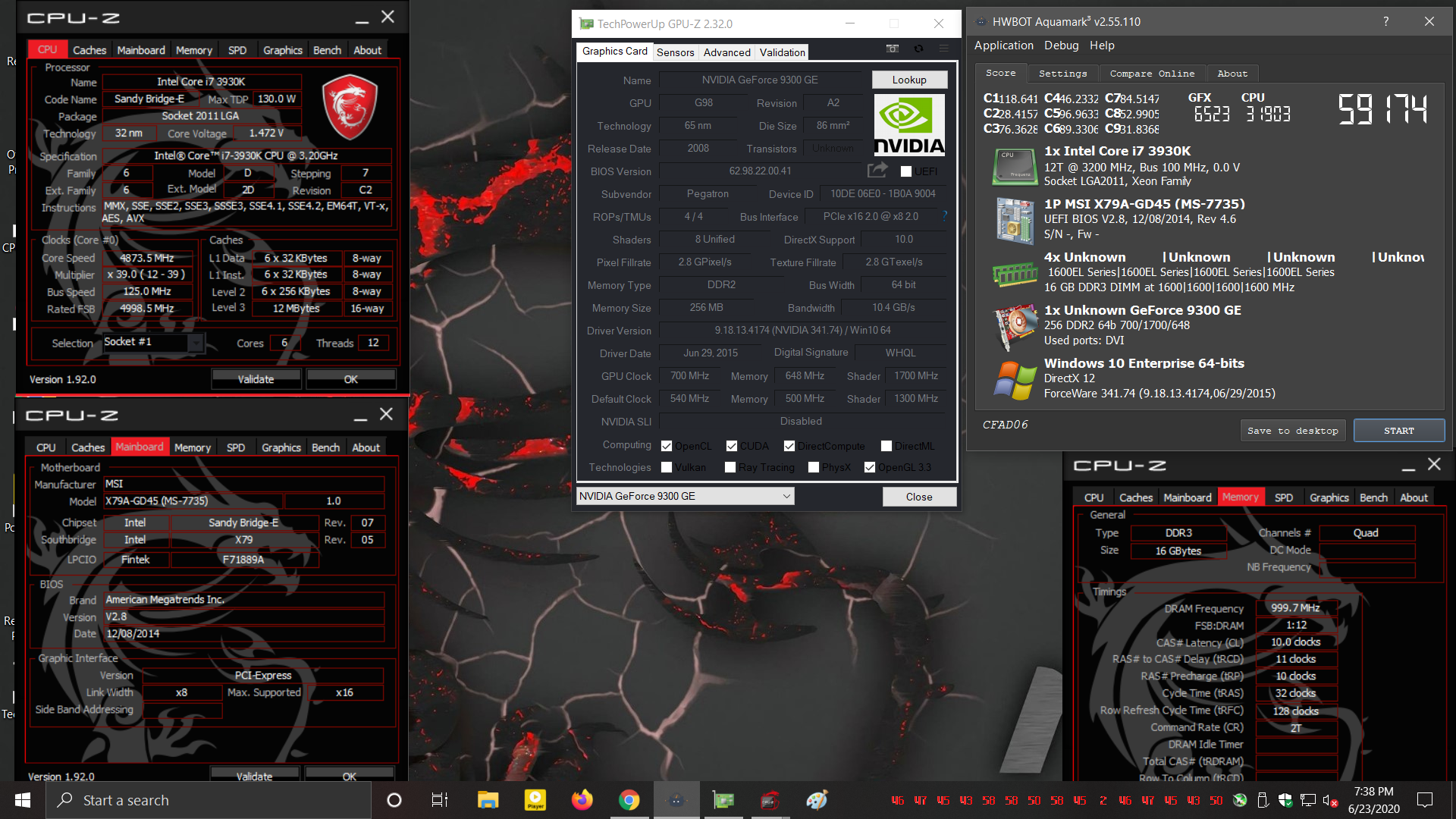Screen dimensions: 1456x819
Task: Open the GPU-Z hamburger menu
Action: tap(944, 49)
